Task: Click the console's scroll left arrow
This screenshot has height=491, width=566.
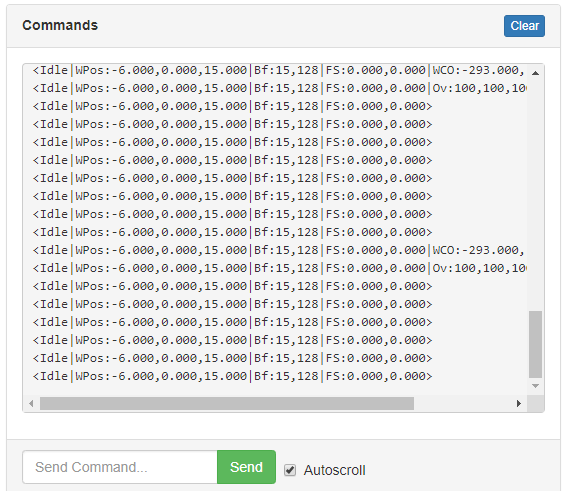Action: click(31, 403)
